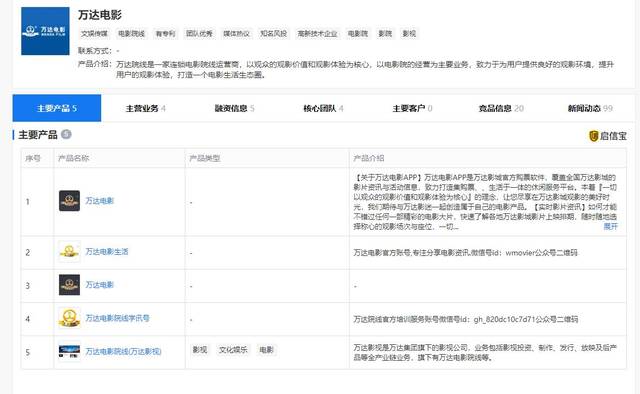Image resolution: width=640 pixels, height=394 pixels.
Task: Click the 知名风投 tag
Action: coord(273,33)
